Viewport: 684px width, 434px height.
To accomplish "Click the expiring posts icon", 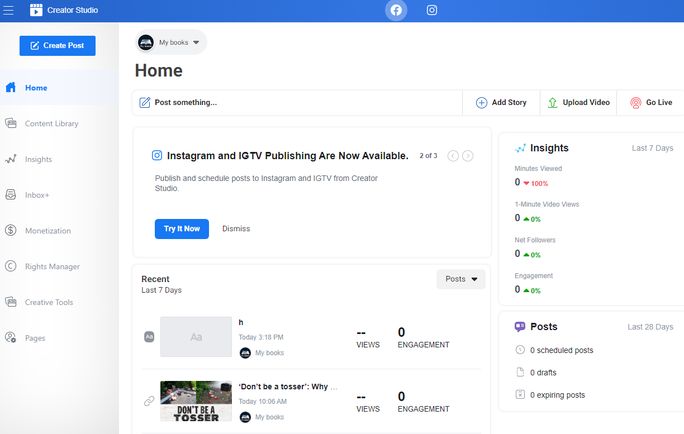I will pos(520,394).
